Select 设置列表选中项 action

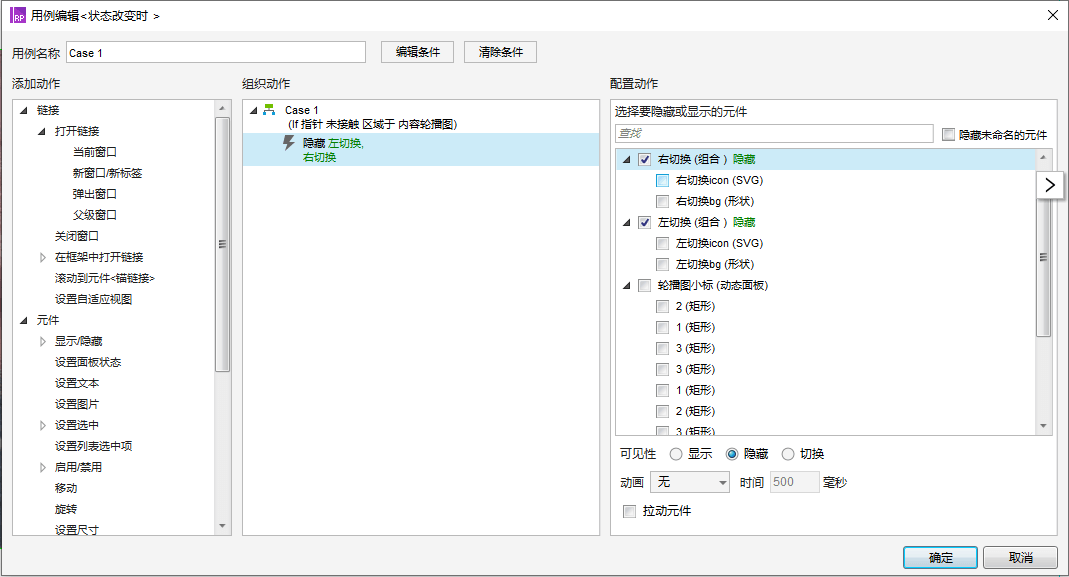tap(93, 446)
